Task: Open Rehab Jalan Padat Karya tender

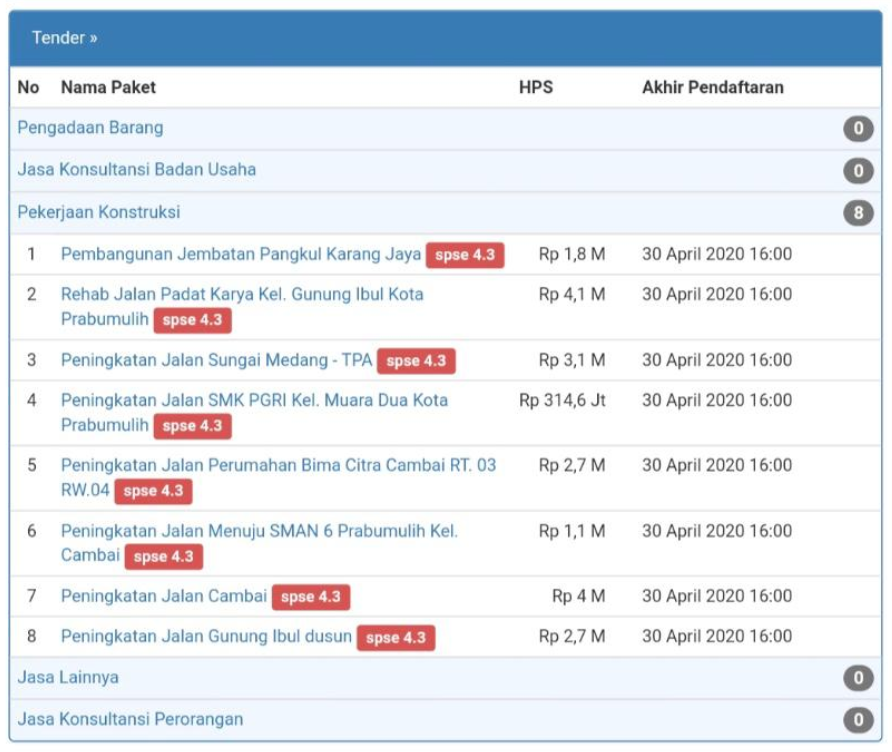Action: (242, 295)
